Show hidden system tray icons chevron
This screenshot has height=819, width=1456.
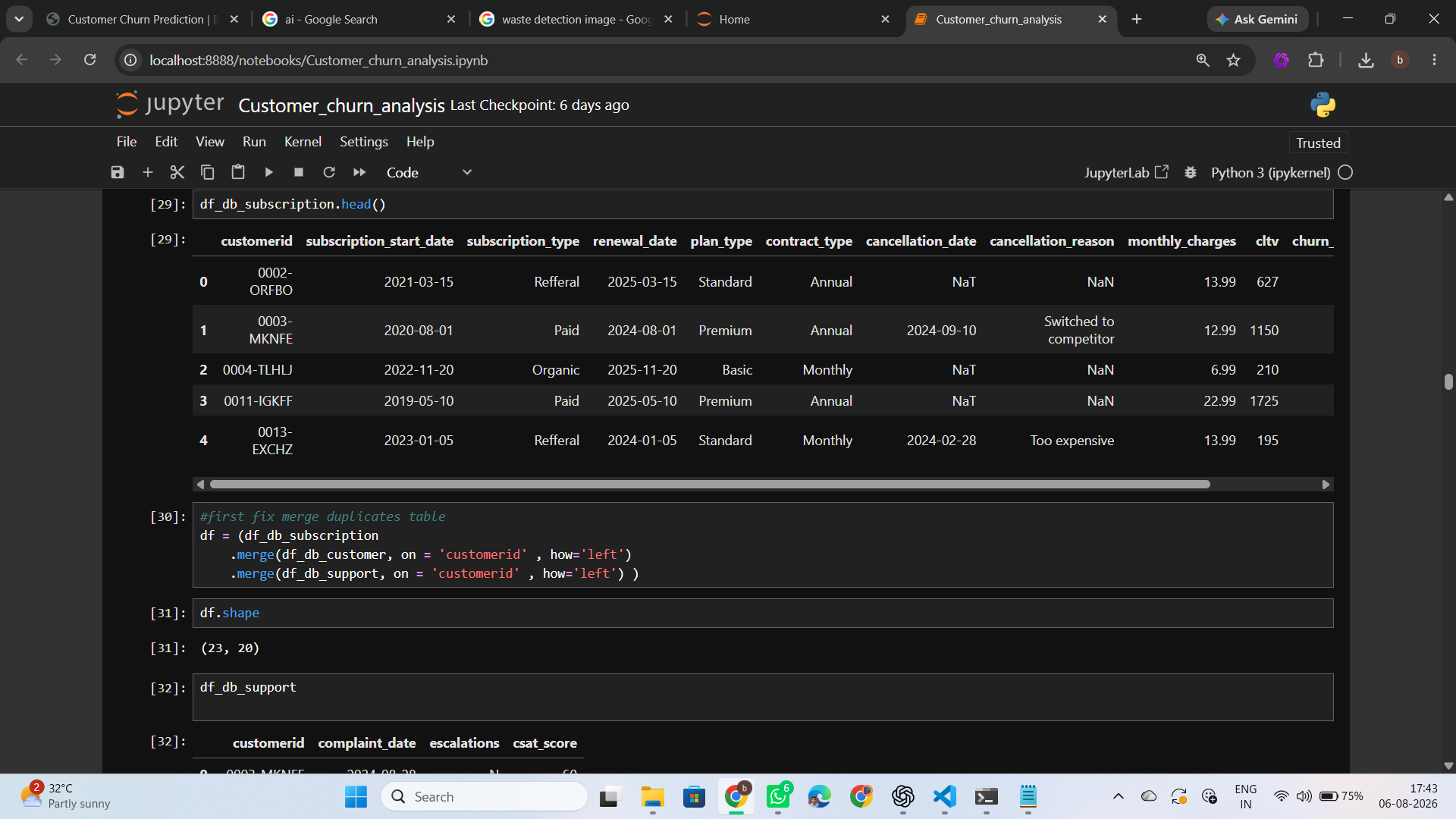tap(1118, 796)
